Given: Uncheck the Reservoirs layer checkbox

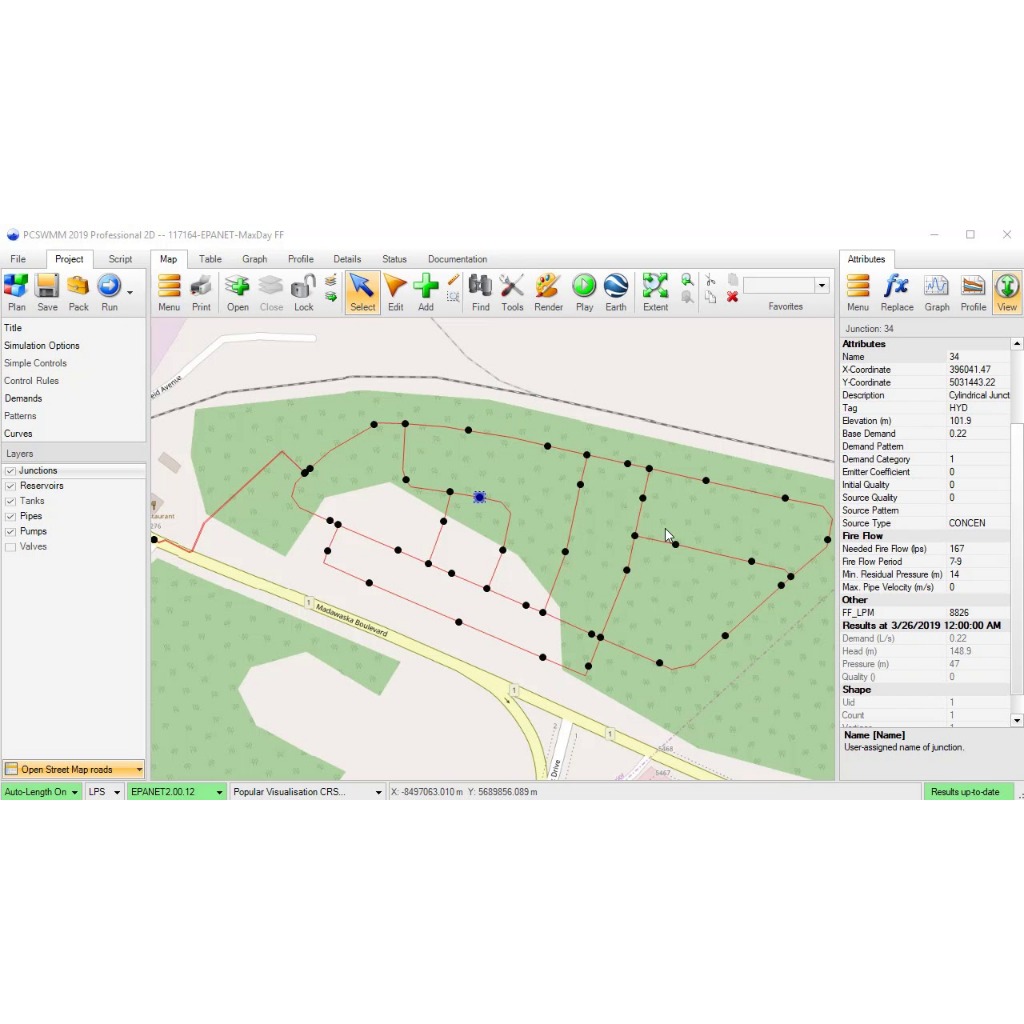Looking at the screenshot, I should 10,486.
